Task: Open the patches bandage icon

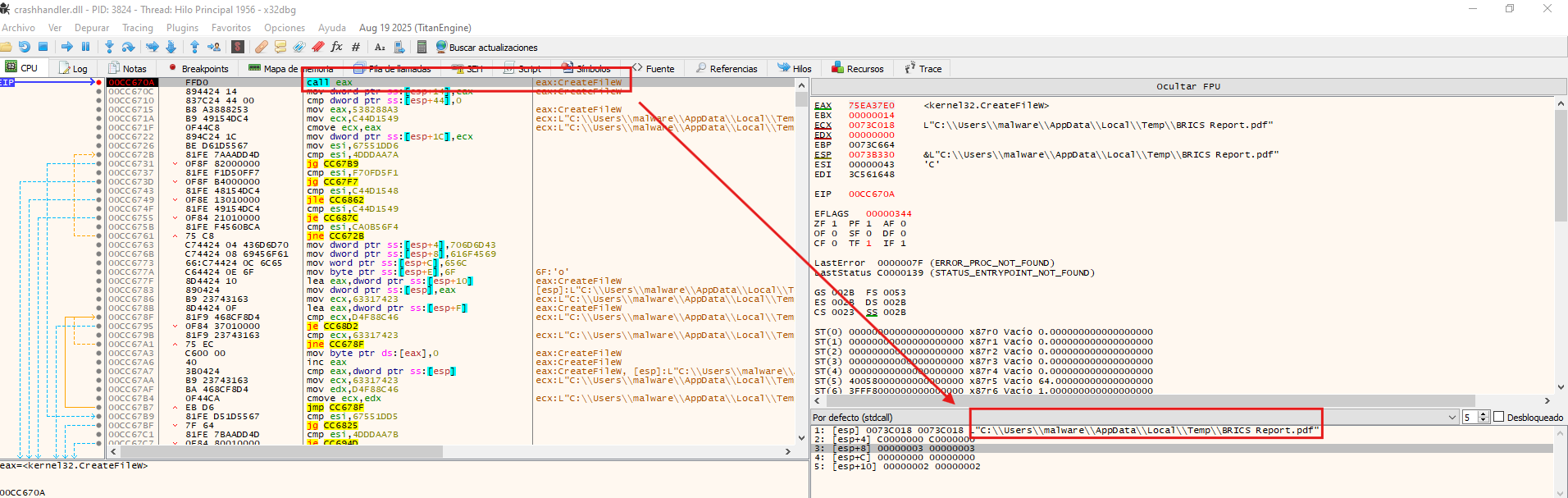Action: 262,47
